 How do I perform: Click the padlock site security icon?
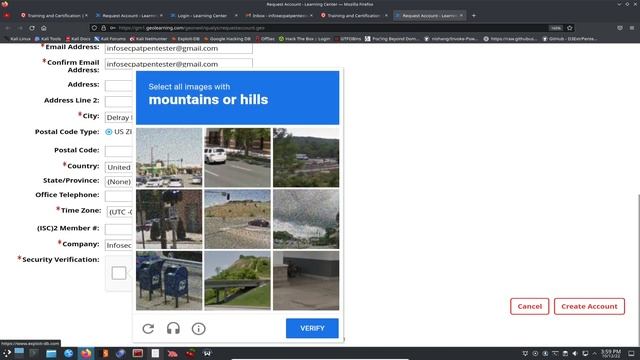pos(103,28)
